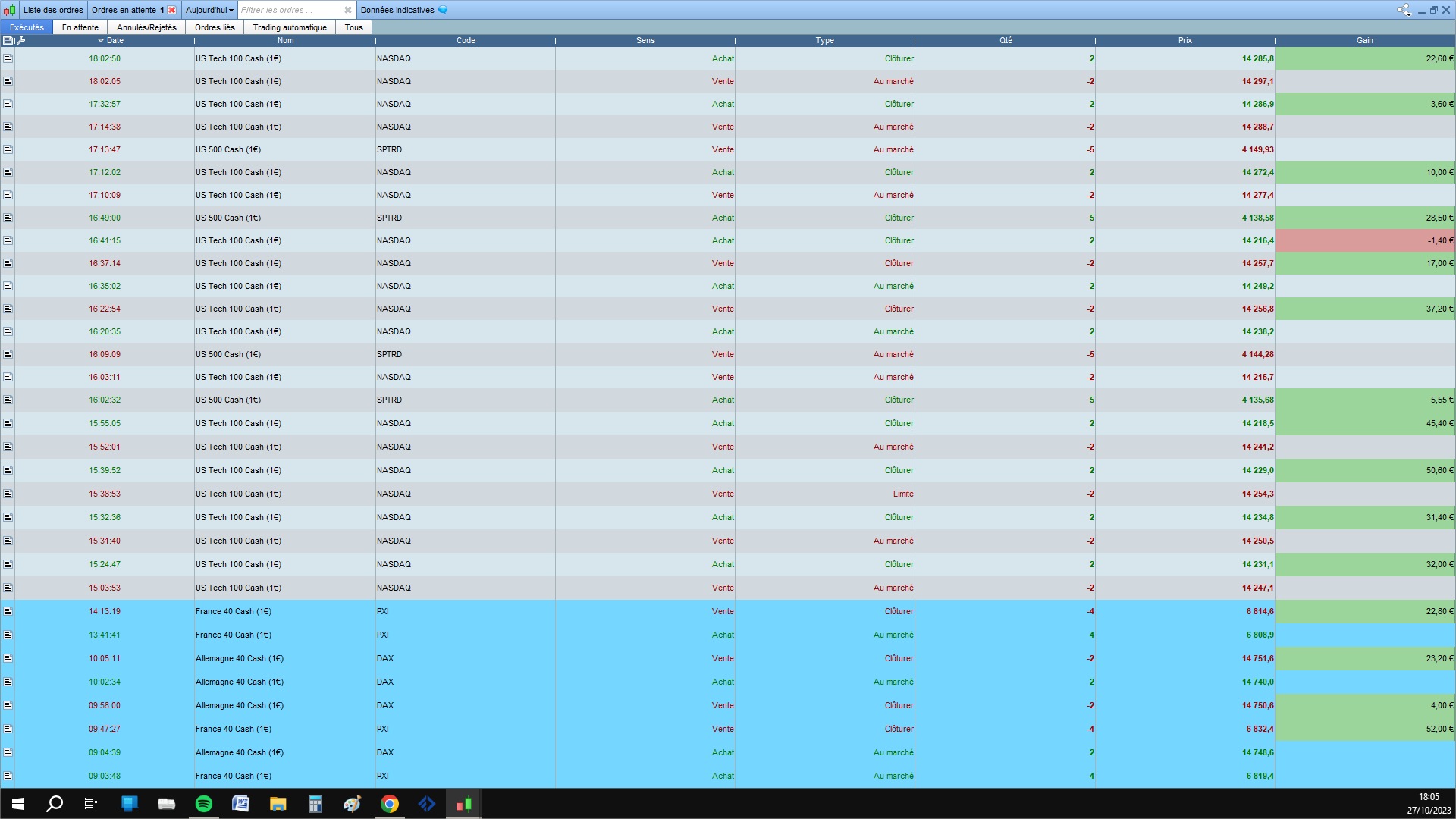
Task: Open Spotify from the Windows taskbar
Action: (204, 804)
